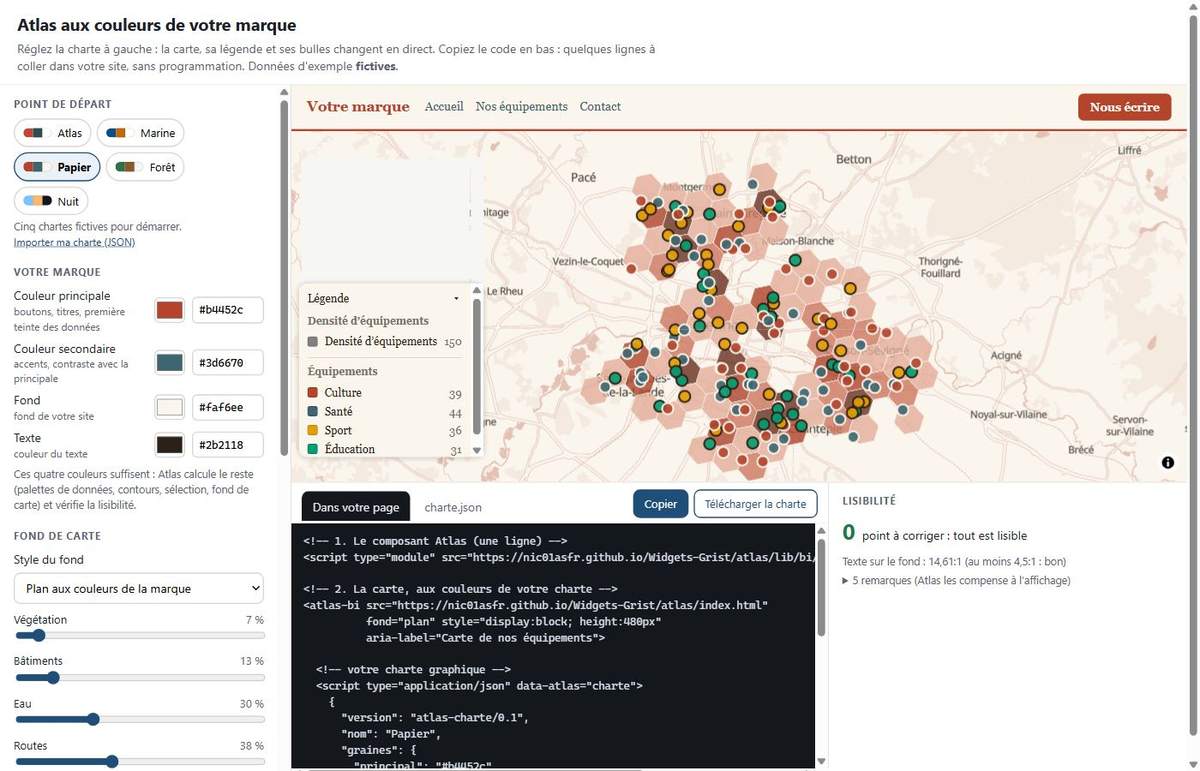The height and width of the screenshot is (771, 1200).
Task: Click the Copier button
Action: click(x=660, y=504)
